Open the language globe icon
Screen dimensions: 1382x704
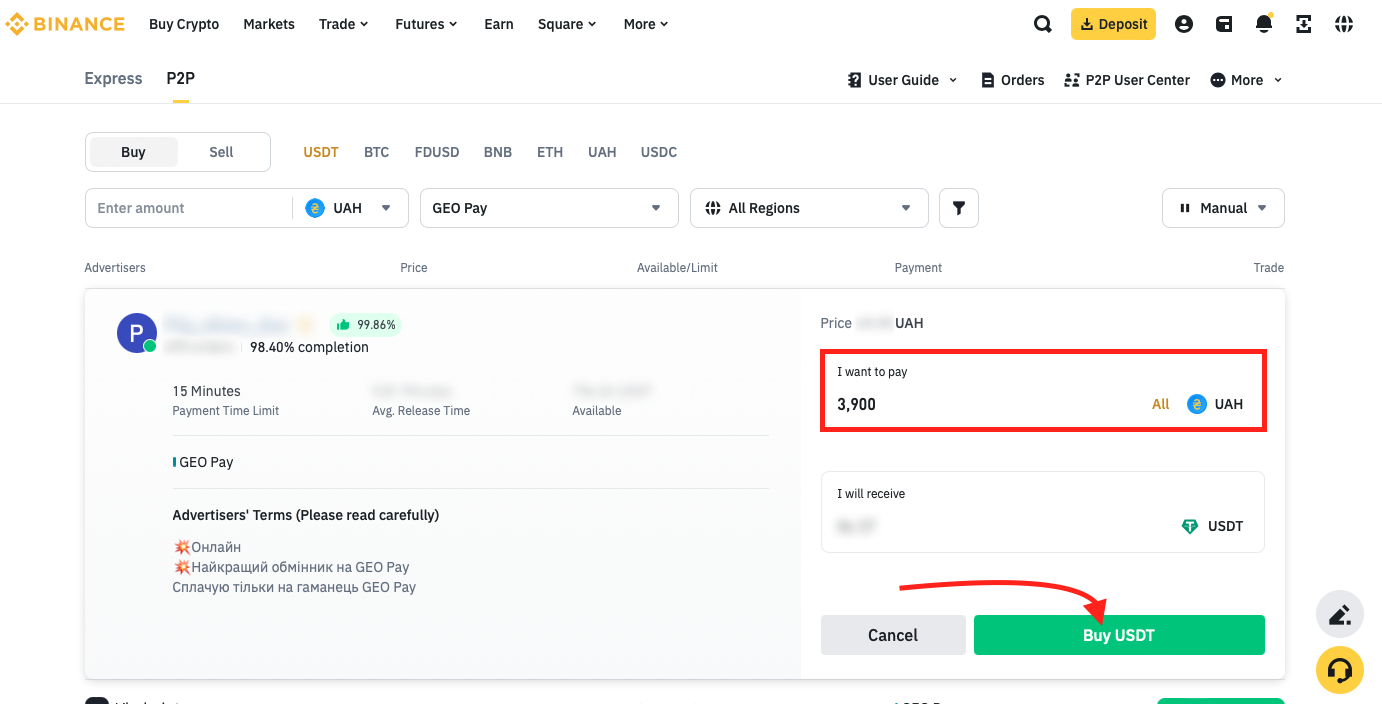[x=1344, y=24]
